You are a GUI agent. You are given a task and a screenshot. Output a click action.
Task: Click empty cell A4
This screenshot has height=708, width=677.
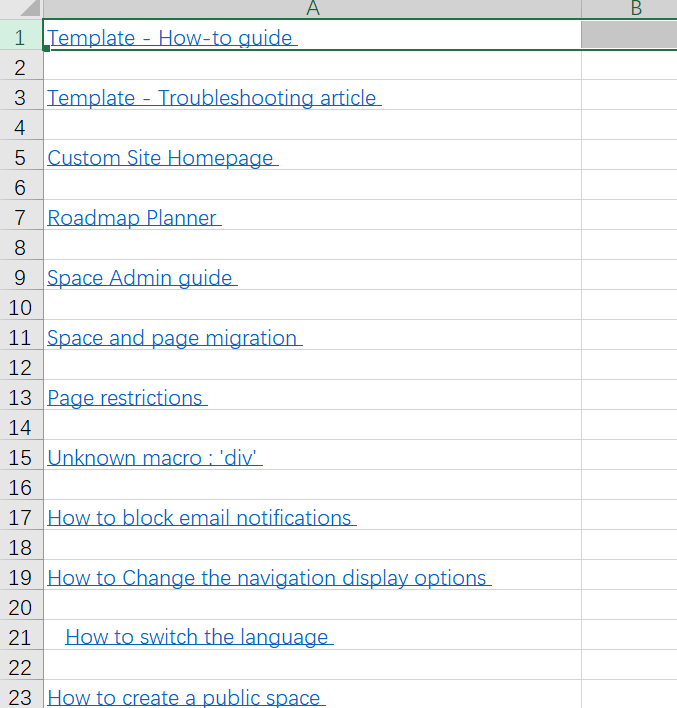coord(312,125)
